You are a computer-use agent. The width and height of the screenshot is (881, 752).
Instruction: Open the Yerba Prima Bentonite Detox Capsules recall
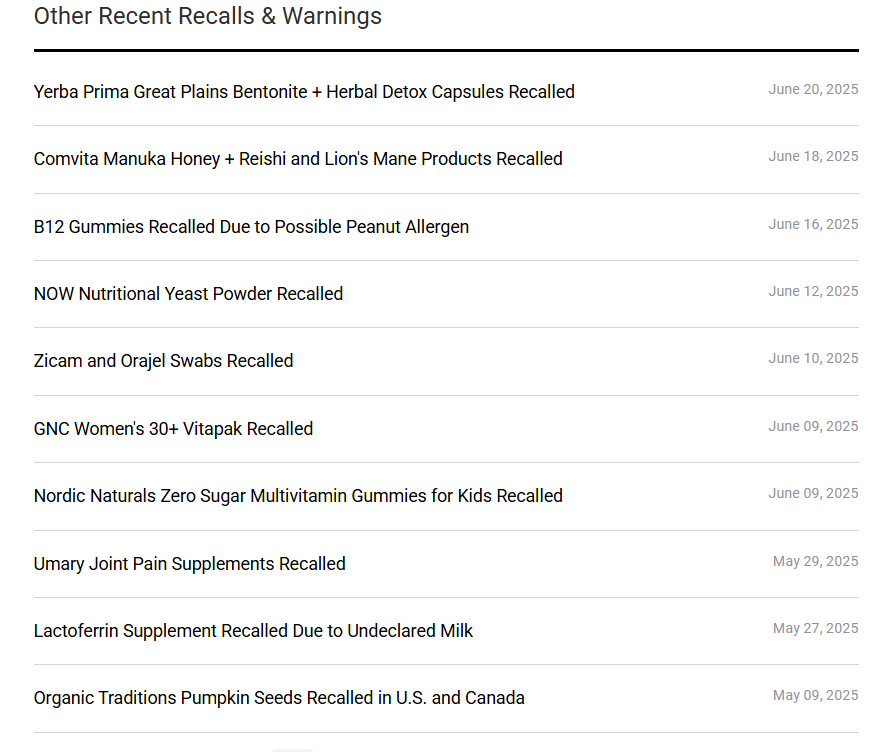304,92
